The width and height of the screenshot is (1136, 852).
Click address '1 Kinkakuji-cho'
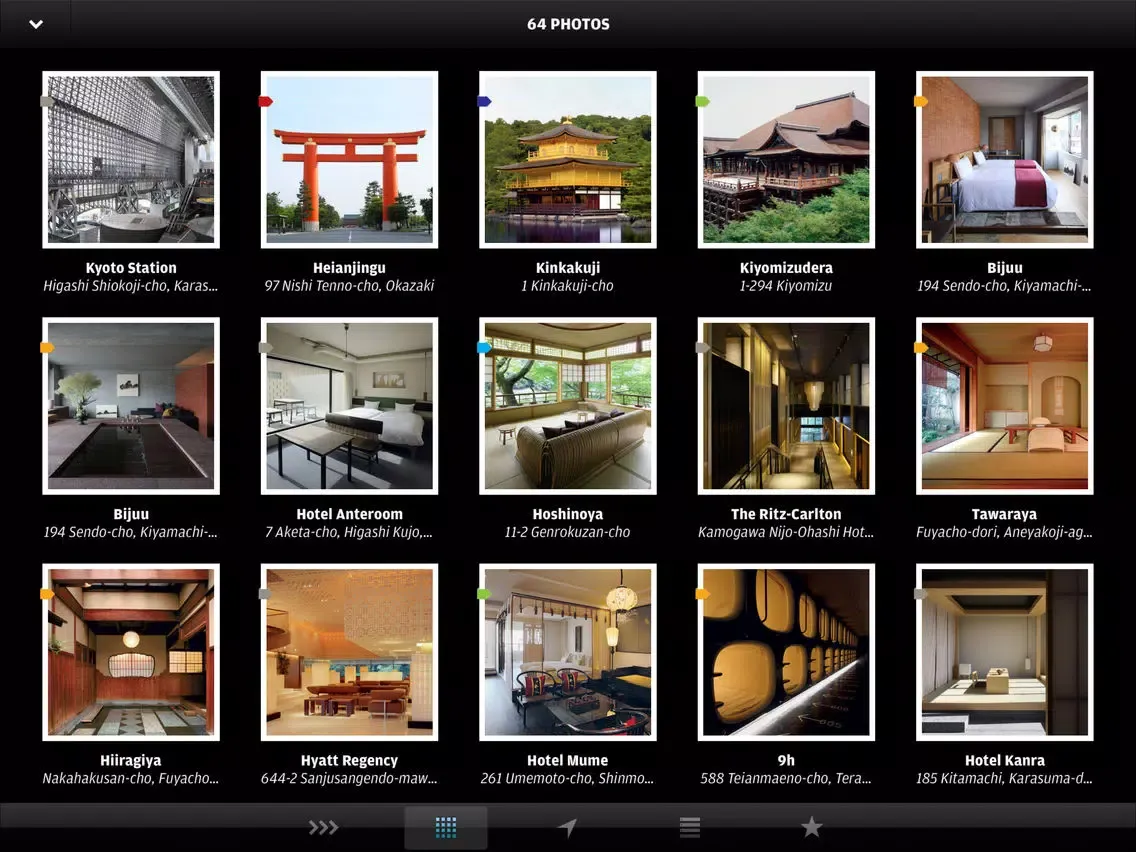(x=568, y=285)
